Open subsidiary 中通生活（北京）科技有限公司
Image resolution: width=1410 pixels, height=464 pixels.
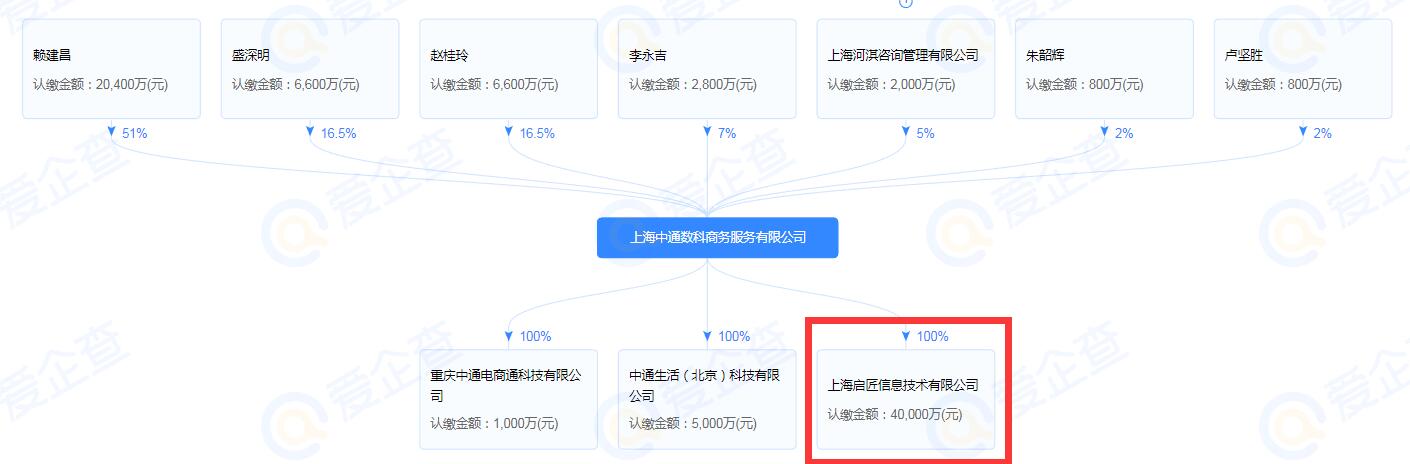coord(707,399)
